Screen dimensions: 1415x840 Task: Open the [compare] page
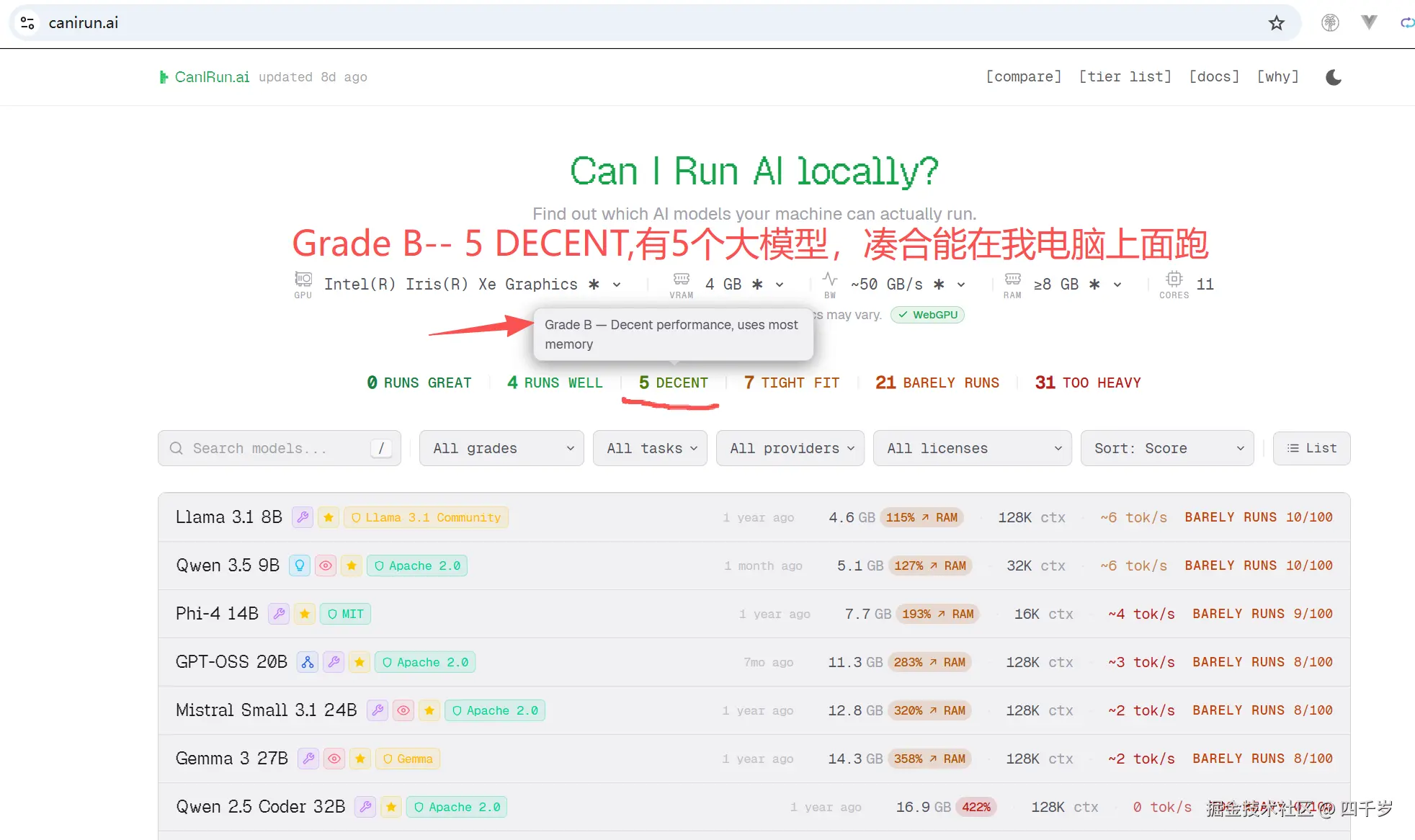tap(1023, 76)
